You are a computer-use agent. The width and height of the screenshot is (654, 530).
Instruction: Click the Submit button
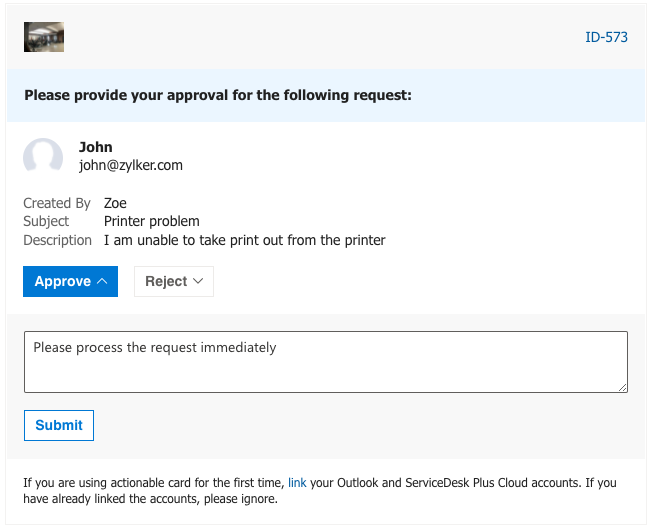click(59, 425)
